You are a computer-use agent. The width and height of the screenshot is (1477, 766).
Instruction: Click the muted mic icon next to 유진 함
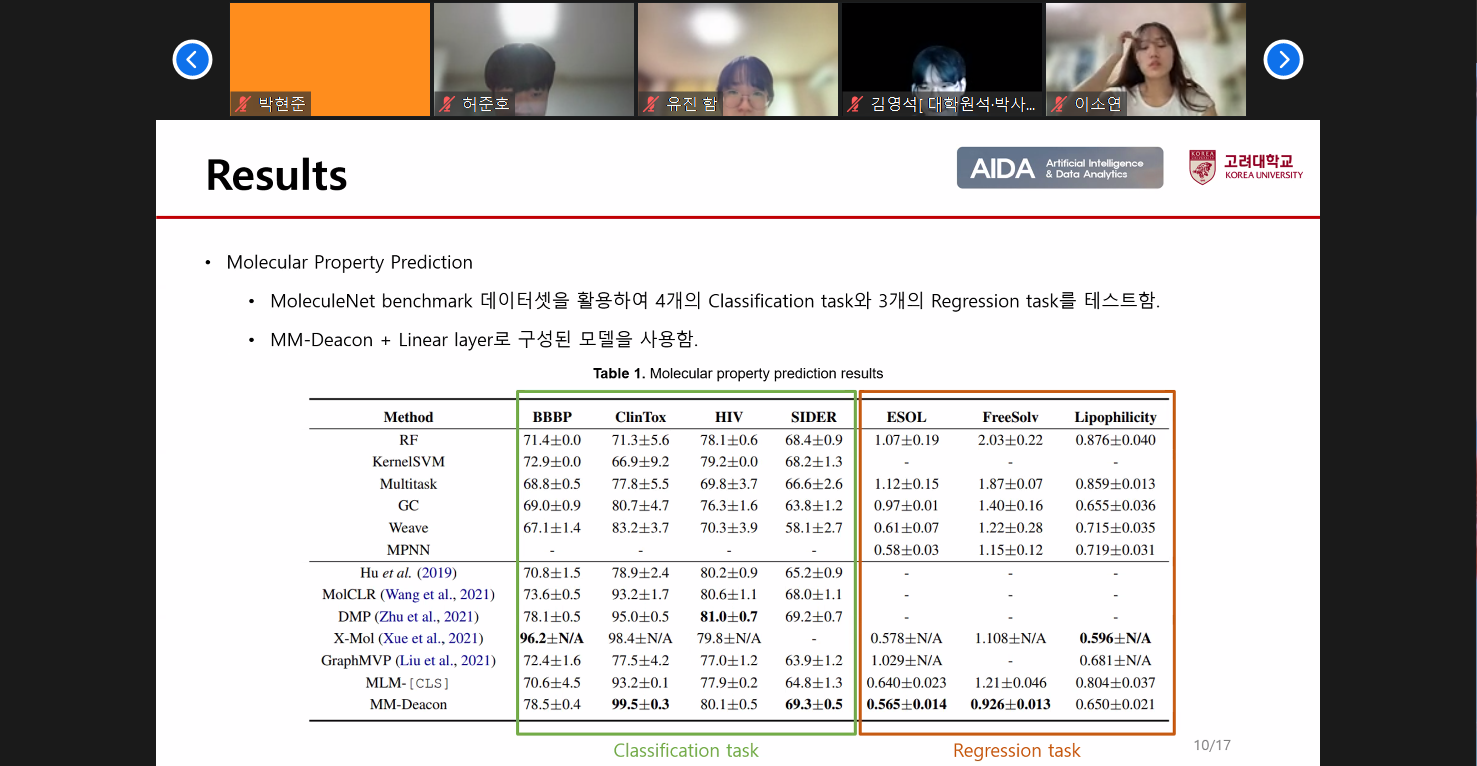tap(651, 104)
